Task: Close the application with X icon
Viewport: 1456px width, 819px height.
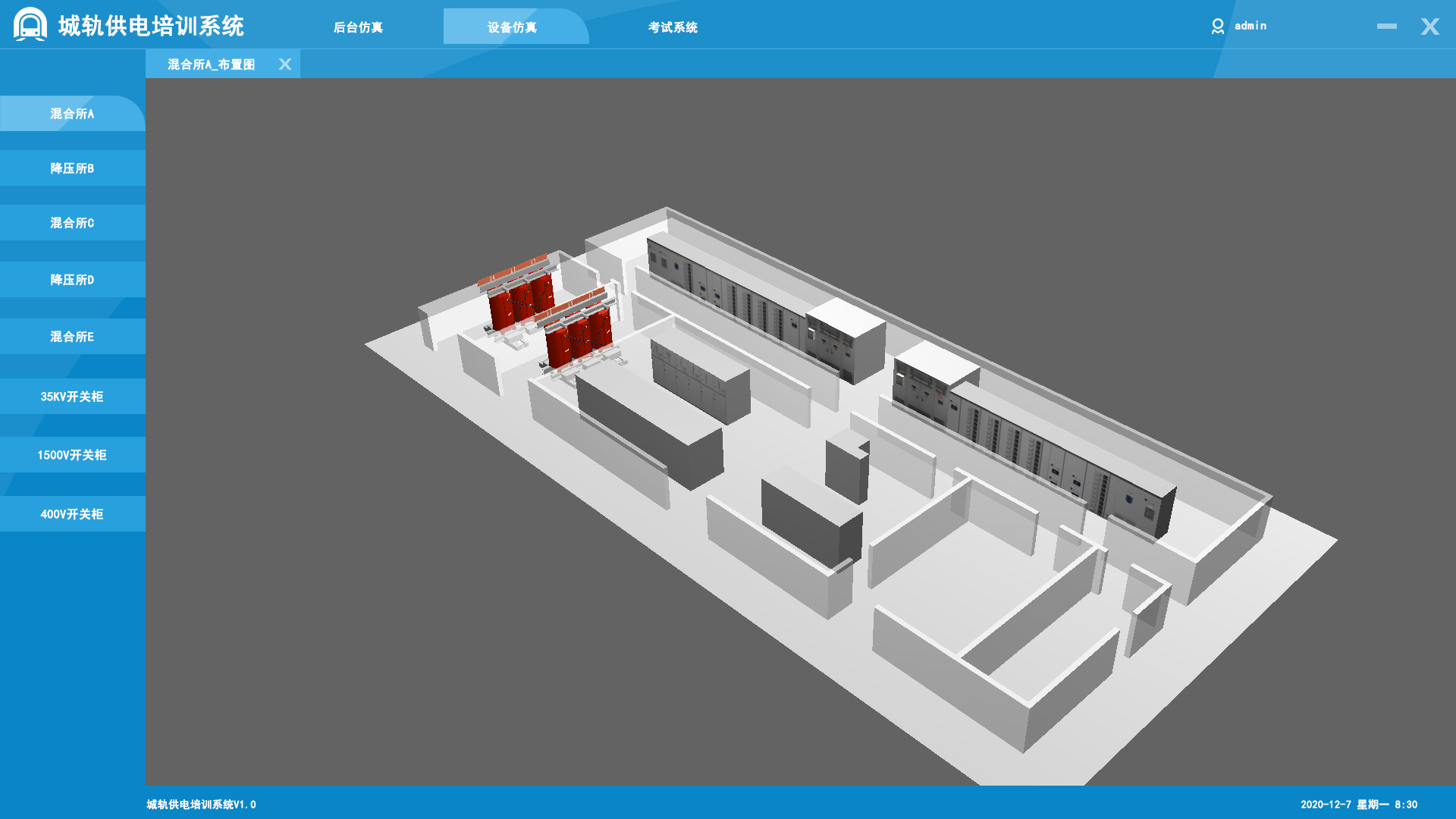Action: [1429, 27]
